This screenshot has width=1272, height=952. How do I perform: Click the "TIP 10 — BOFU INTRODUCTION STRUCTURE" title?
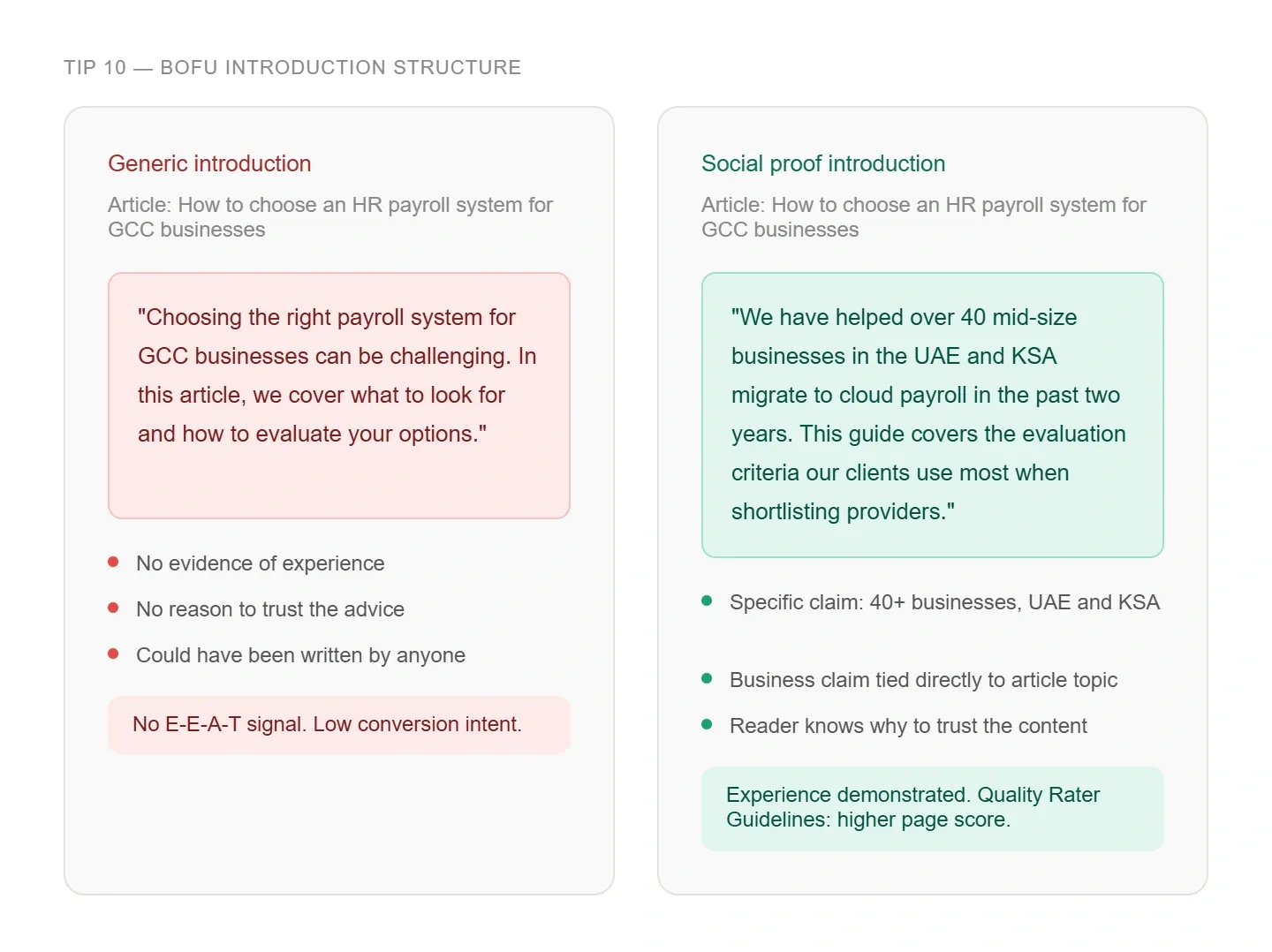pyautogui.click(x=292, y=68)
